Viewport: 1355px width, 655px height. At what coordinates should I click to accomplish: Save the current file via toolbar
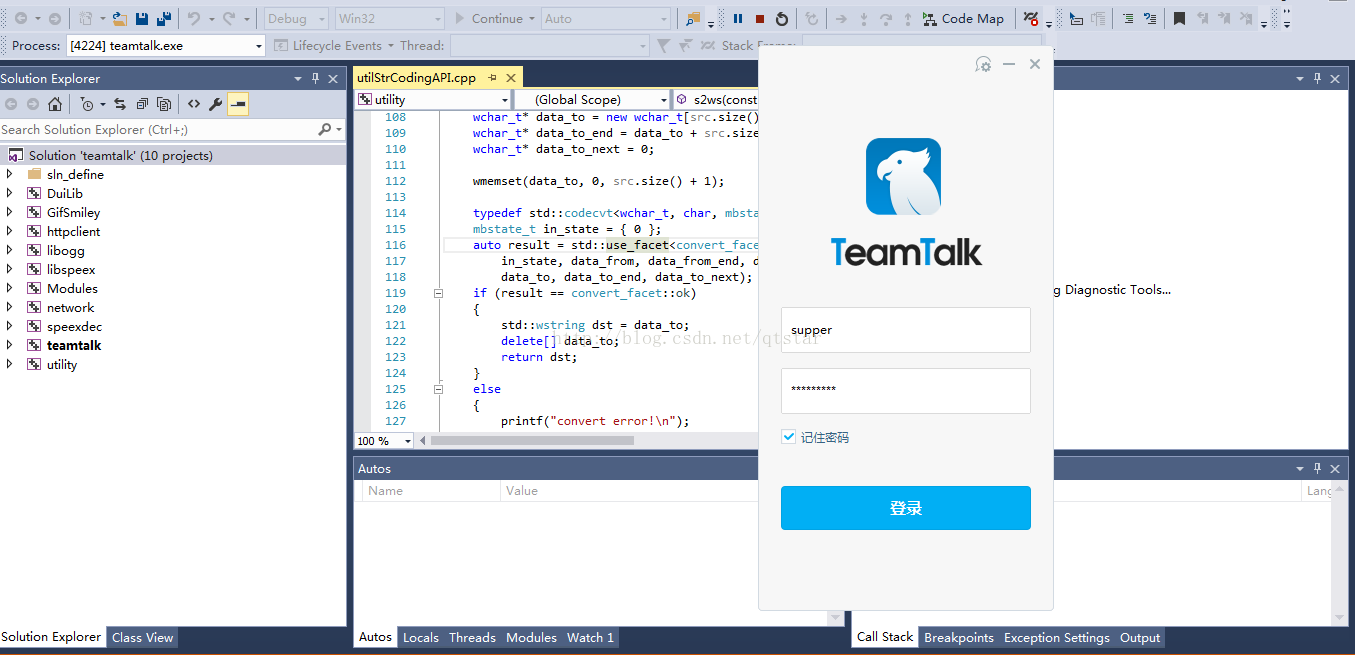tap(142, 18)
